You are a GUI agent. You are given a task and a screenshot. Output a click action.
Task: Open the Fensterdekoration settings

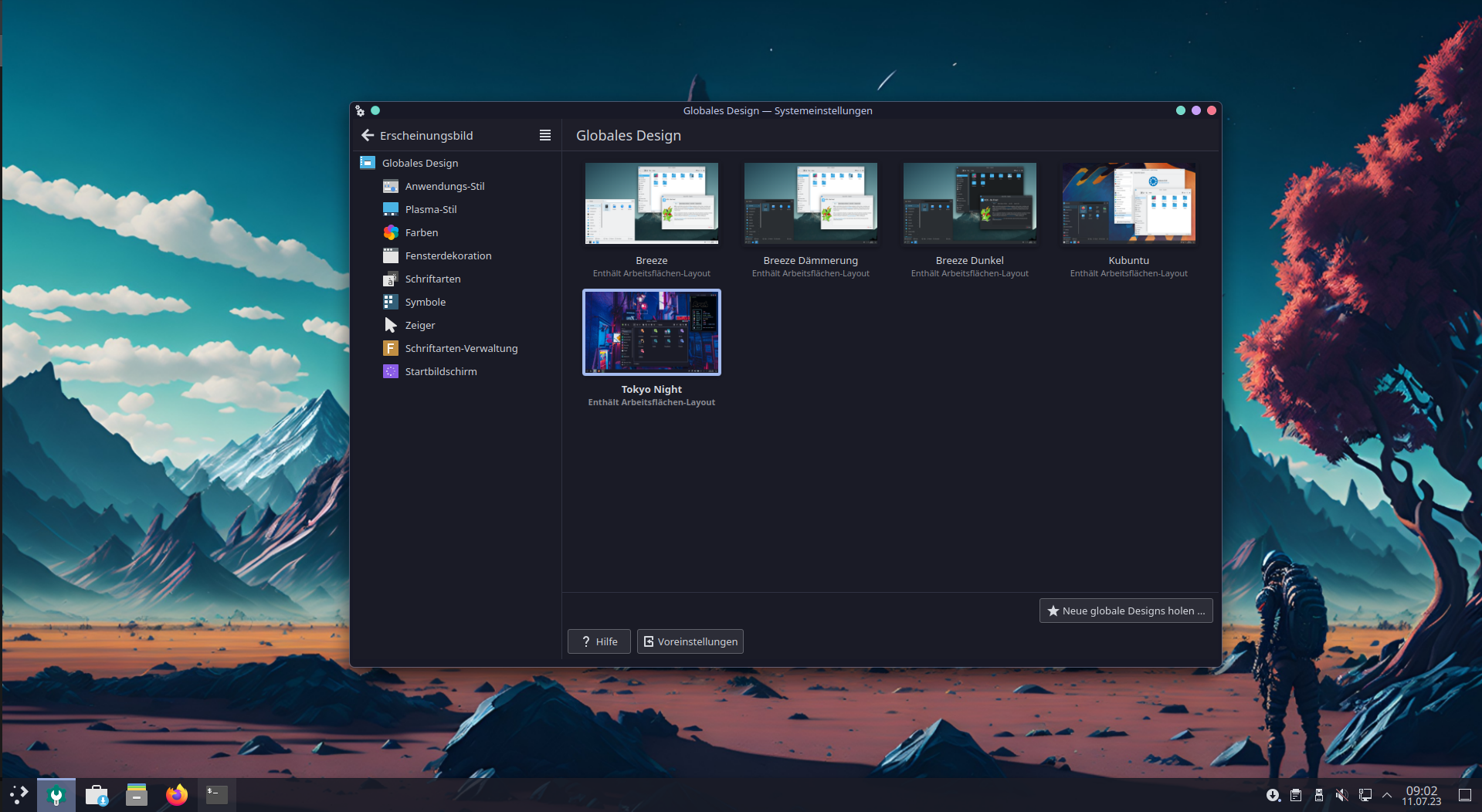tap(456, 255)
